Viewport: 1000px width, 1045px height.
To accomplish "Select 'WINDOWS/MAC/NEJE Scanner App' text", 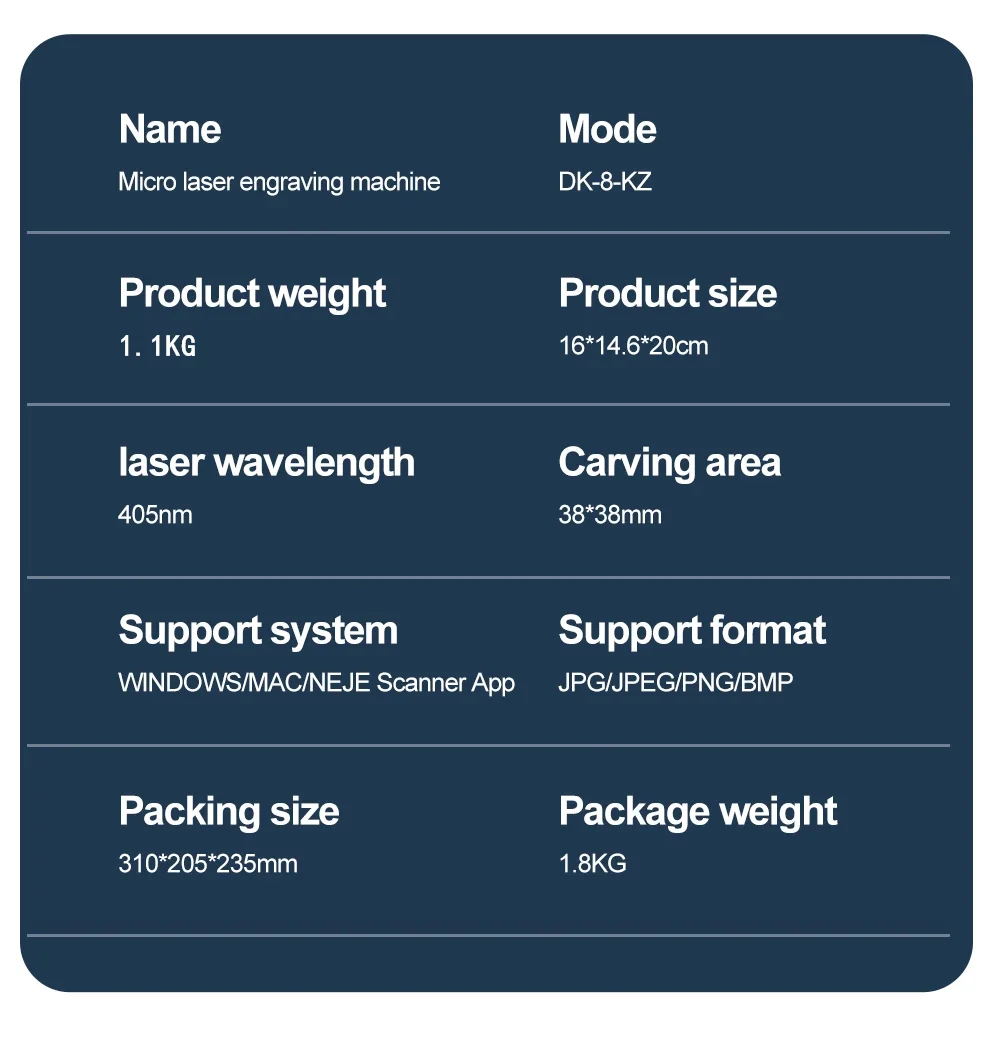I will click(317, 683).
